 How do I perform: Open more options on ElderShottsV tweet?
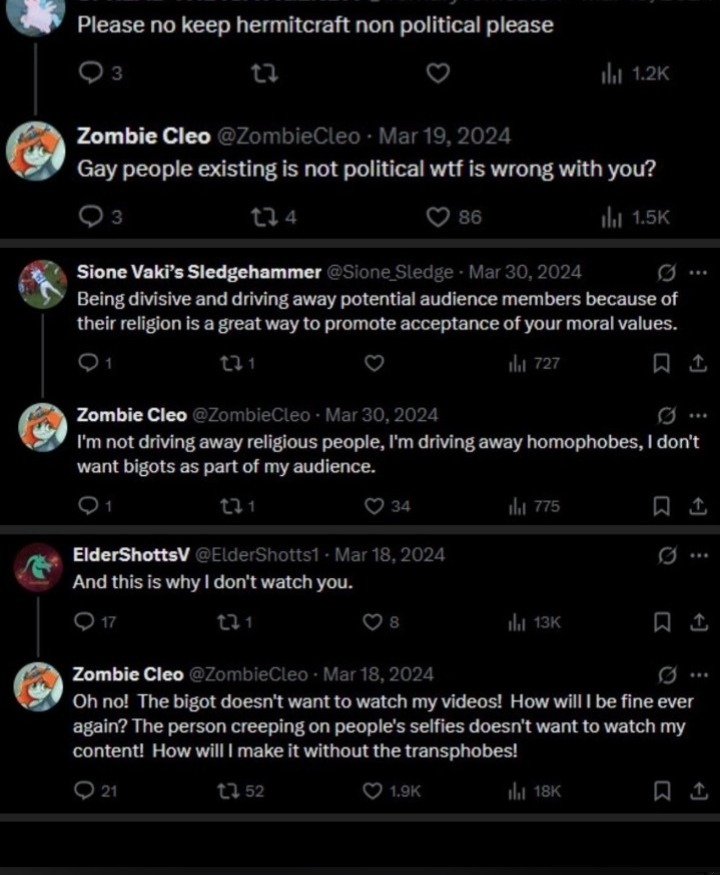click(x=699, y=554)
